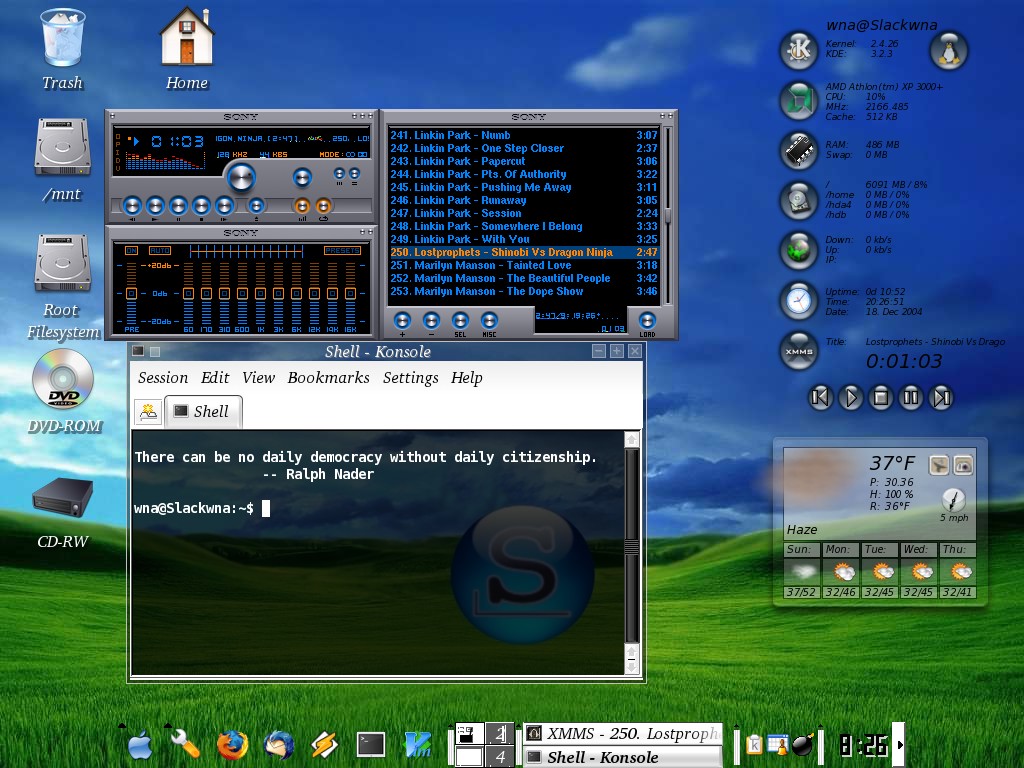Image resolution: width=1024 pixels, height=768 pixels.
Task: Click the clock icon in the system monitor
Action: [799, 301]
